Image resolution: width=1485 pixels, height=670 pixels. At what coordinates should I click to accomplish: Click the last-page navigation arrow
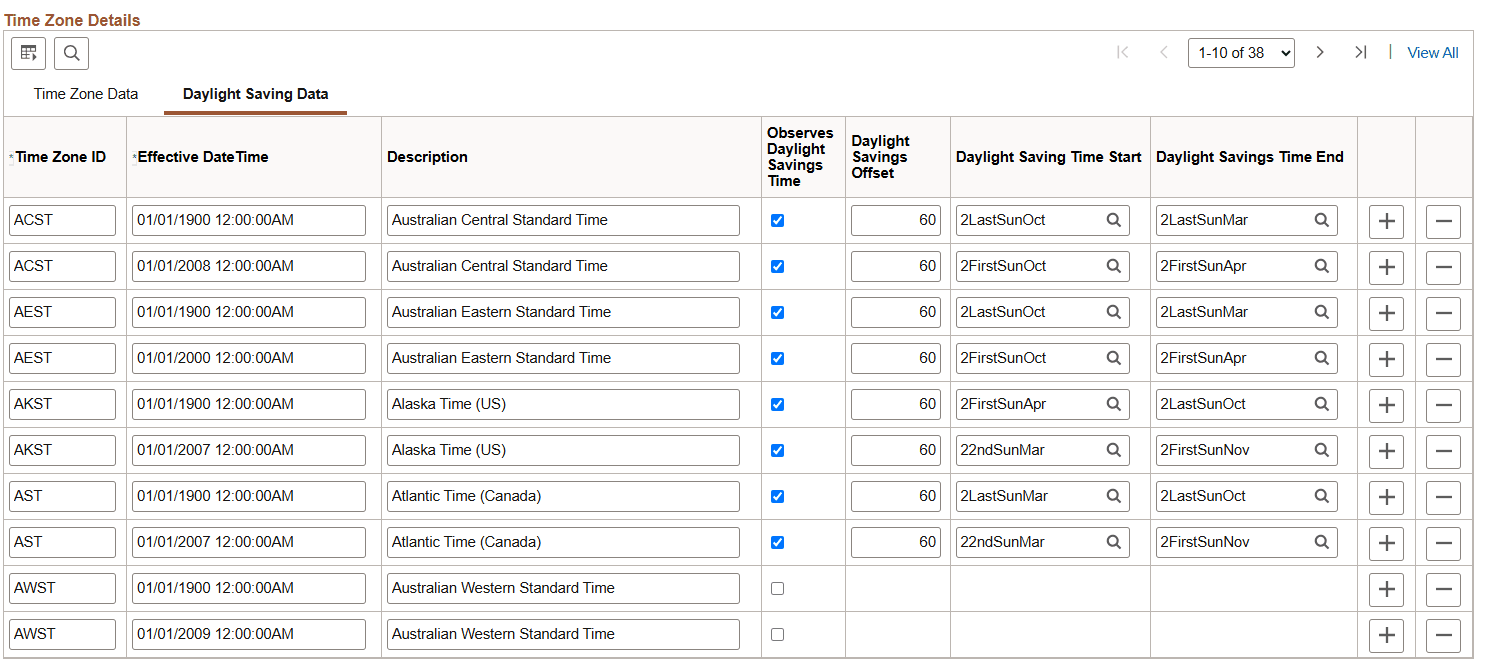tap(1361, 52)
